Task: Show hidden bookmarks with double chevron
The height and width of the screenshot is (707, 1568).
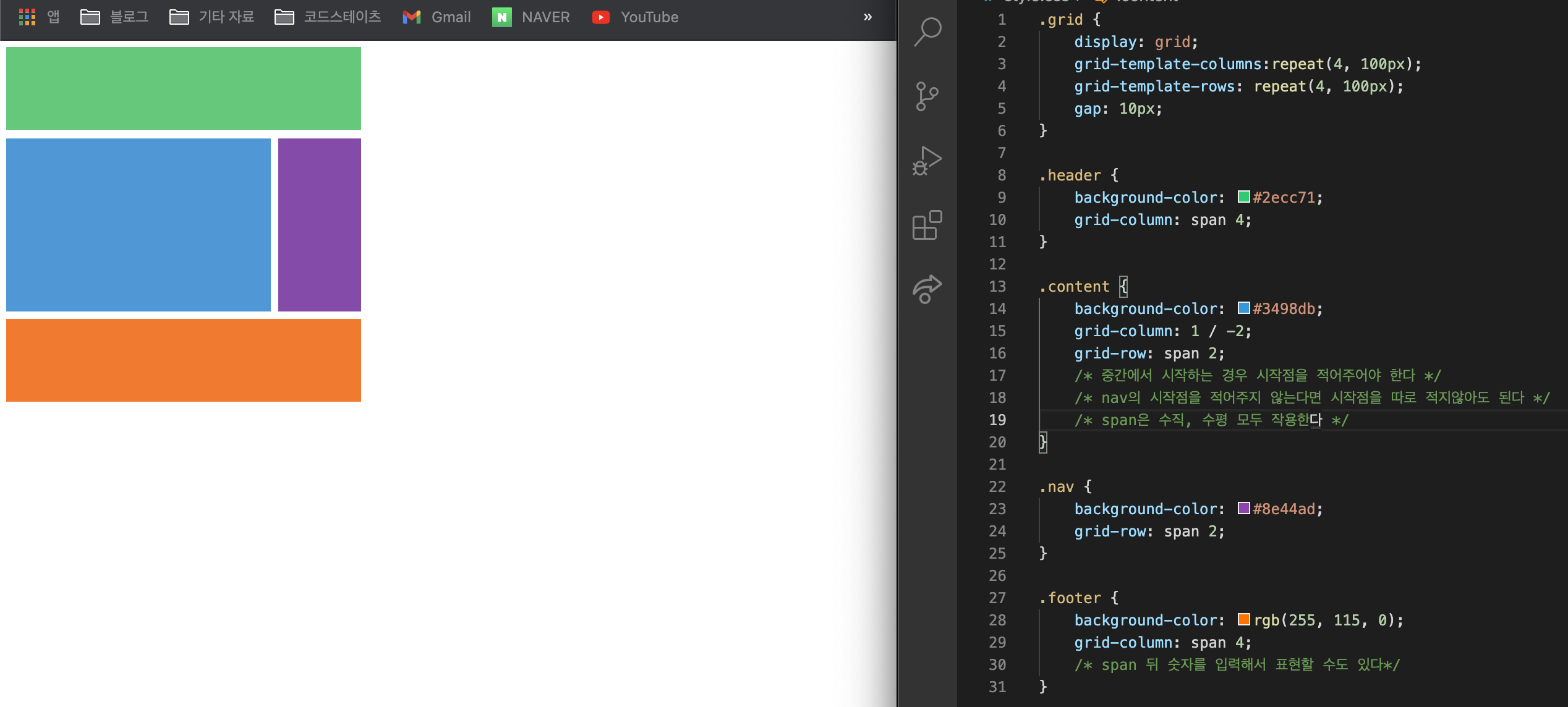Action: click(x=868, y=17)
